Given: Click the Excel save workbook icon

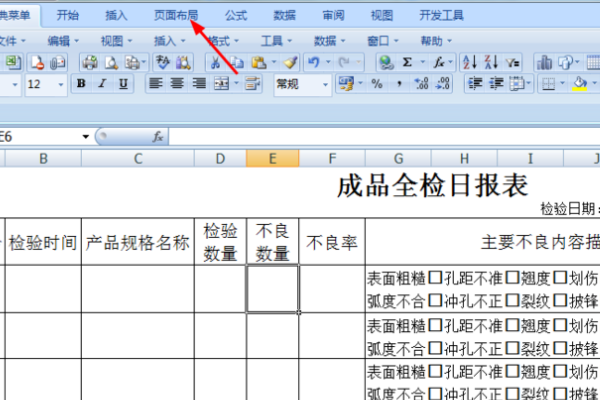Looking at the screenshot, I should (x=13, y=62).
